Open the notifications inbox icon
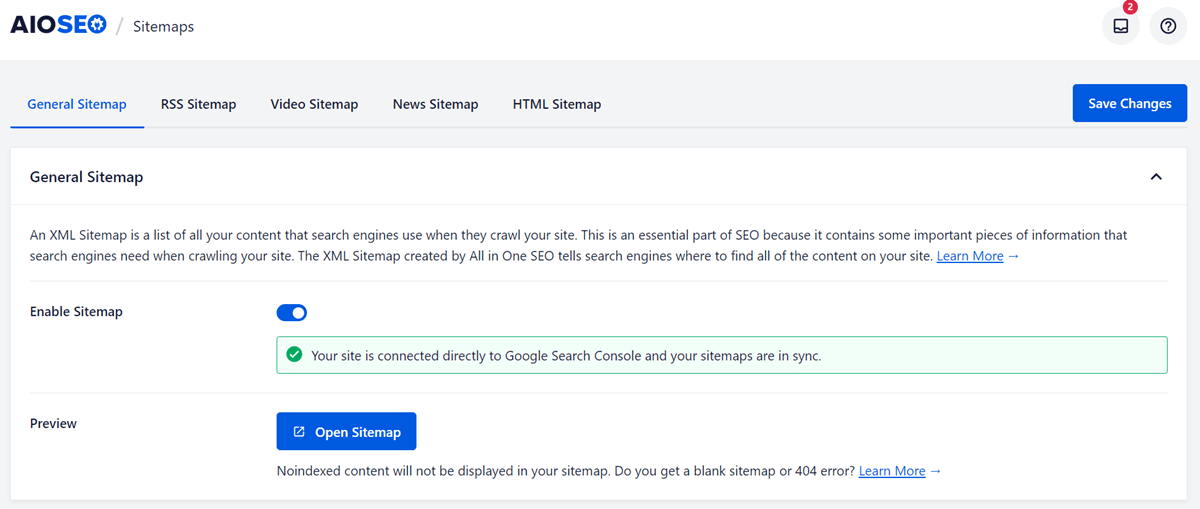 (x=1120, y=27)
